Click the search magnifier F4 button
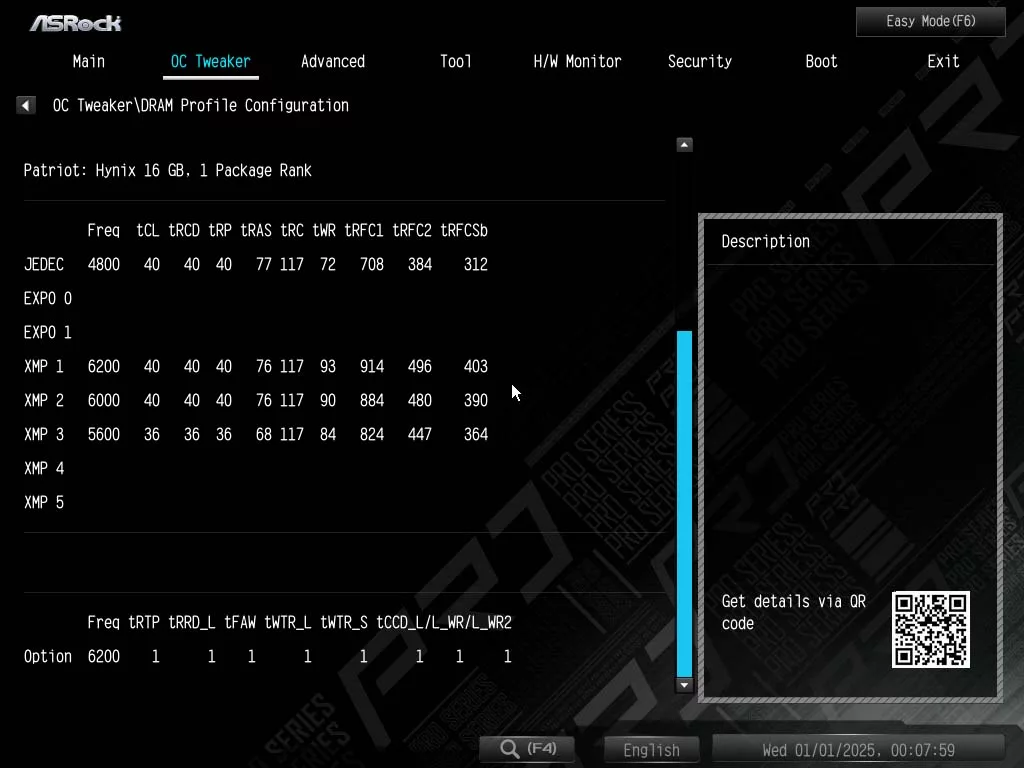This screenshot has height=768, width=1024. point(529,749)
